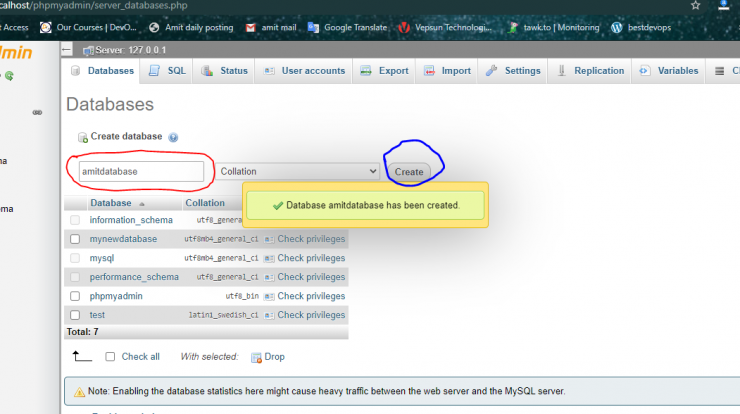Open the Databases tab
Screen dimensions: 740x414
[x=102, y=71]
